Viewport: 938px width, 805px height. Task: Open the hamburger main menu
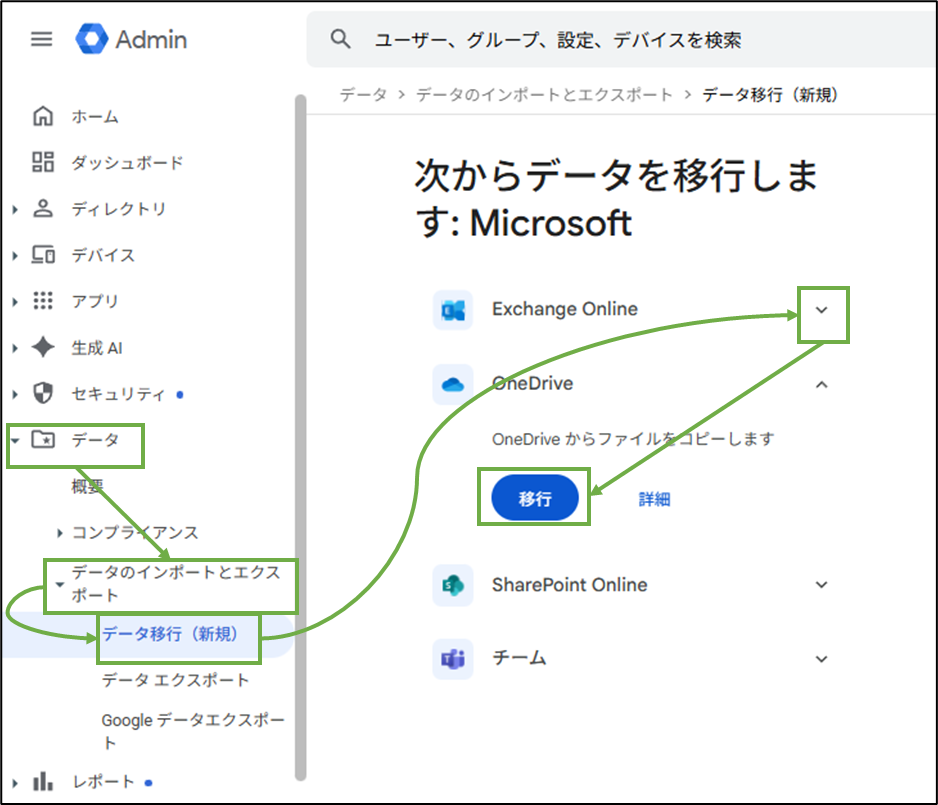click(x=42, y=39)
